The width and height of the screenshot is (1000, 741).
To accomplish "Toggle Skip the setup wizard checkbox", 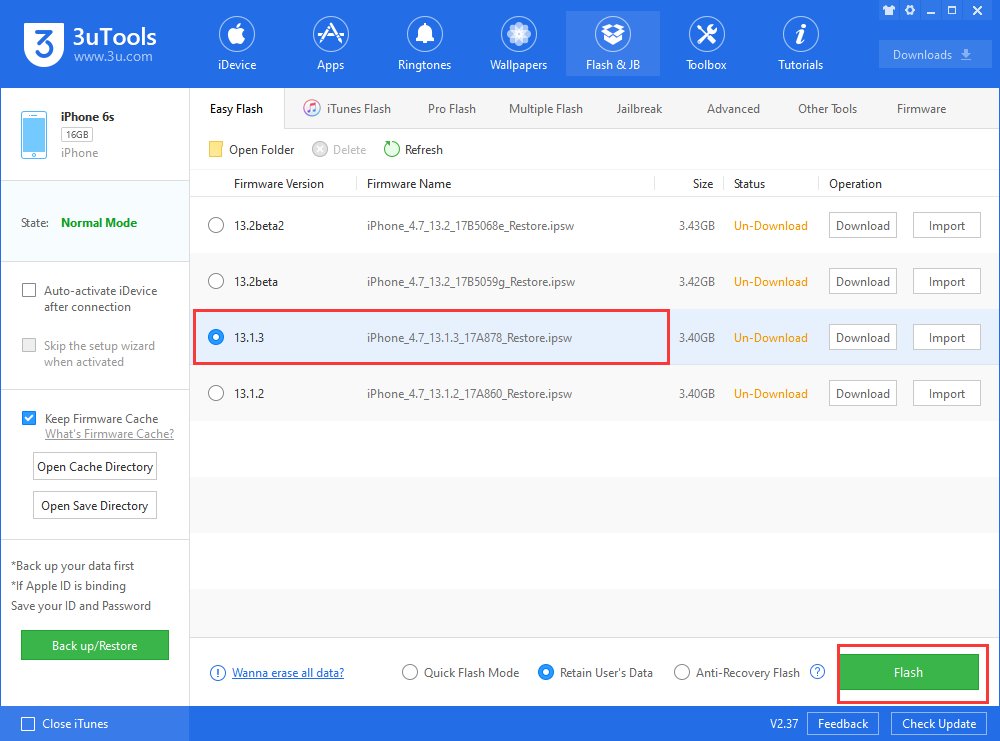I will [29, 345].
